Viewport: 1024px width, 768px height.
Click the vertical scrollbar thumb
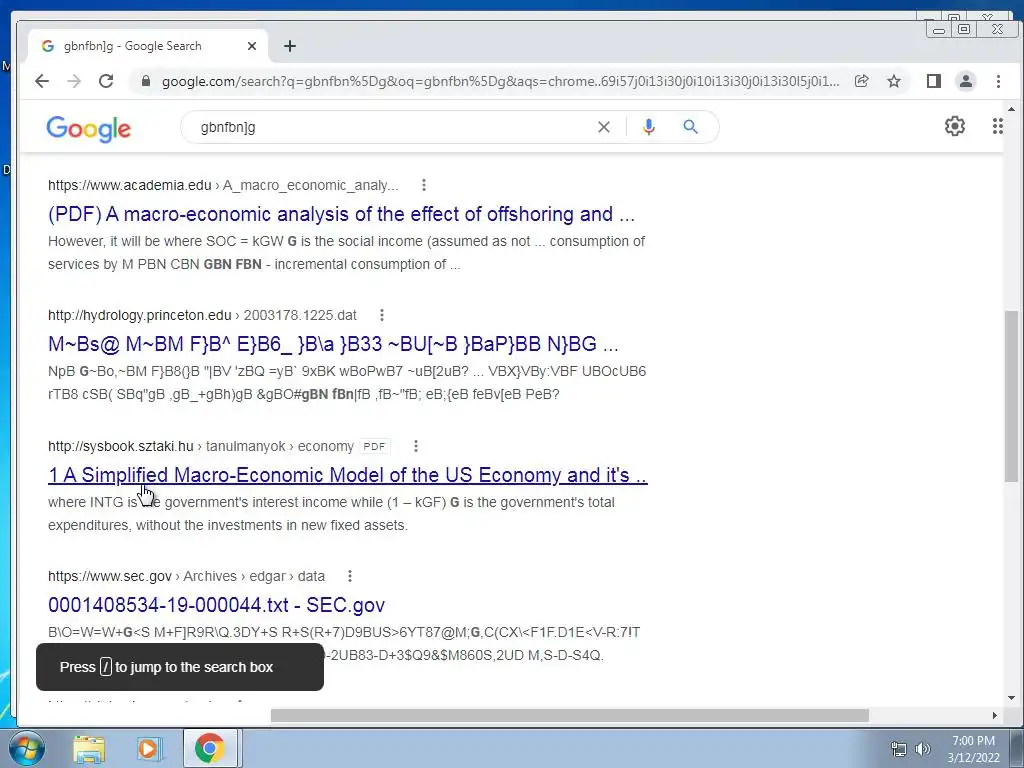[x=1011, y=396]
